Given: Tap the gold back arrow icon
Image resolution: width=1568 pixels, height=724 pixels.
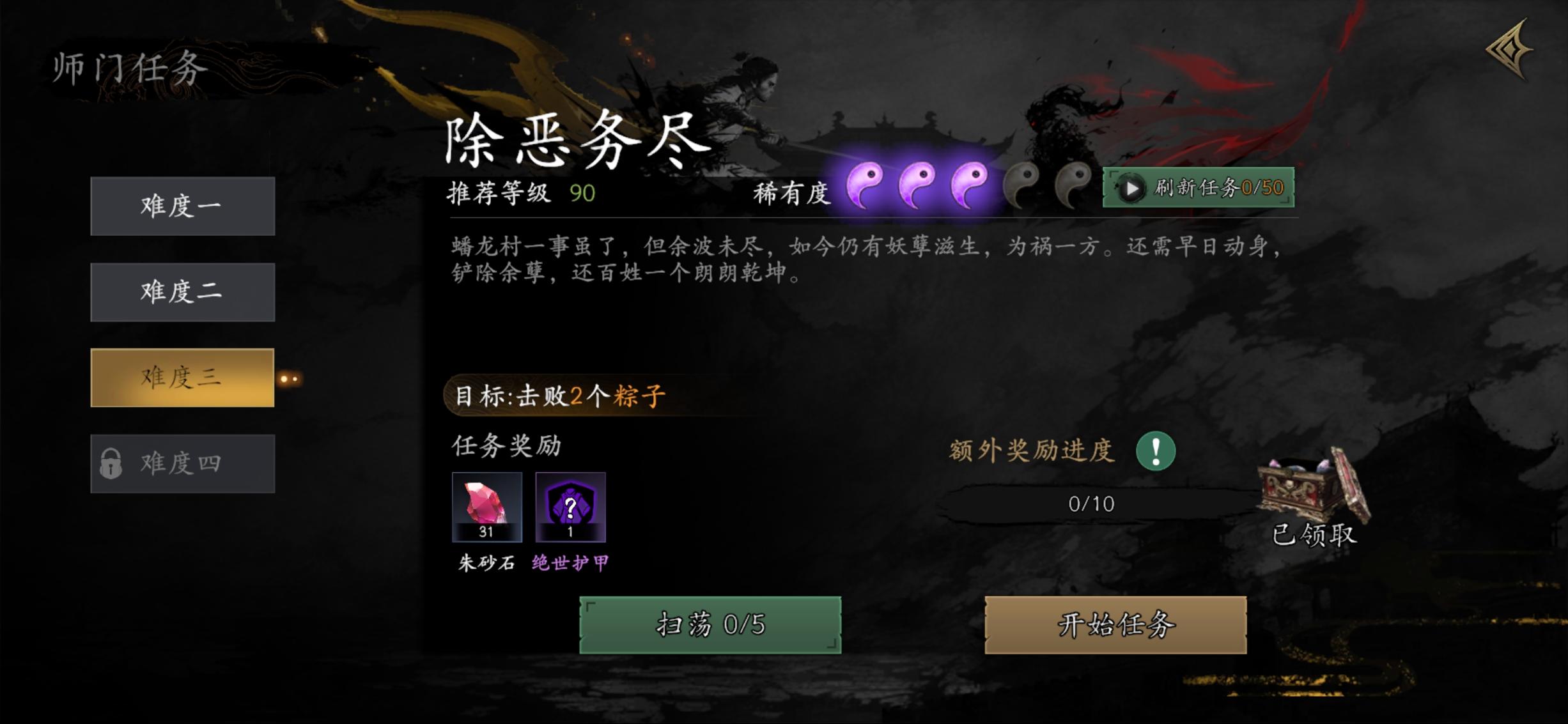Looking at the screenshot, I should coord(1510,50).
